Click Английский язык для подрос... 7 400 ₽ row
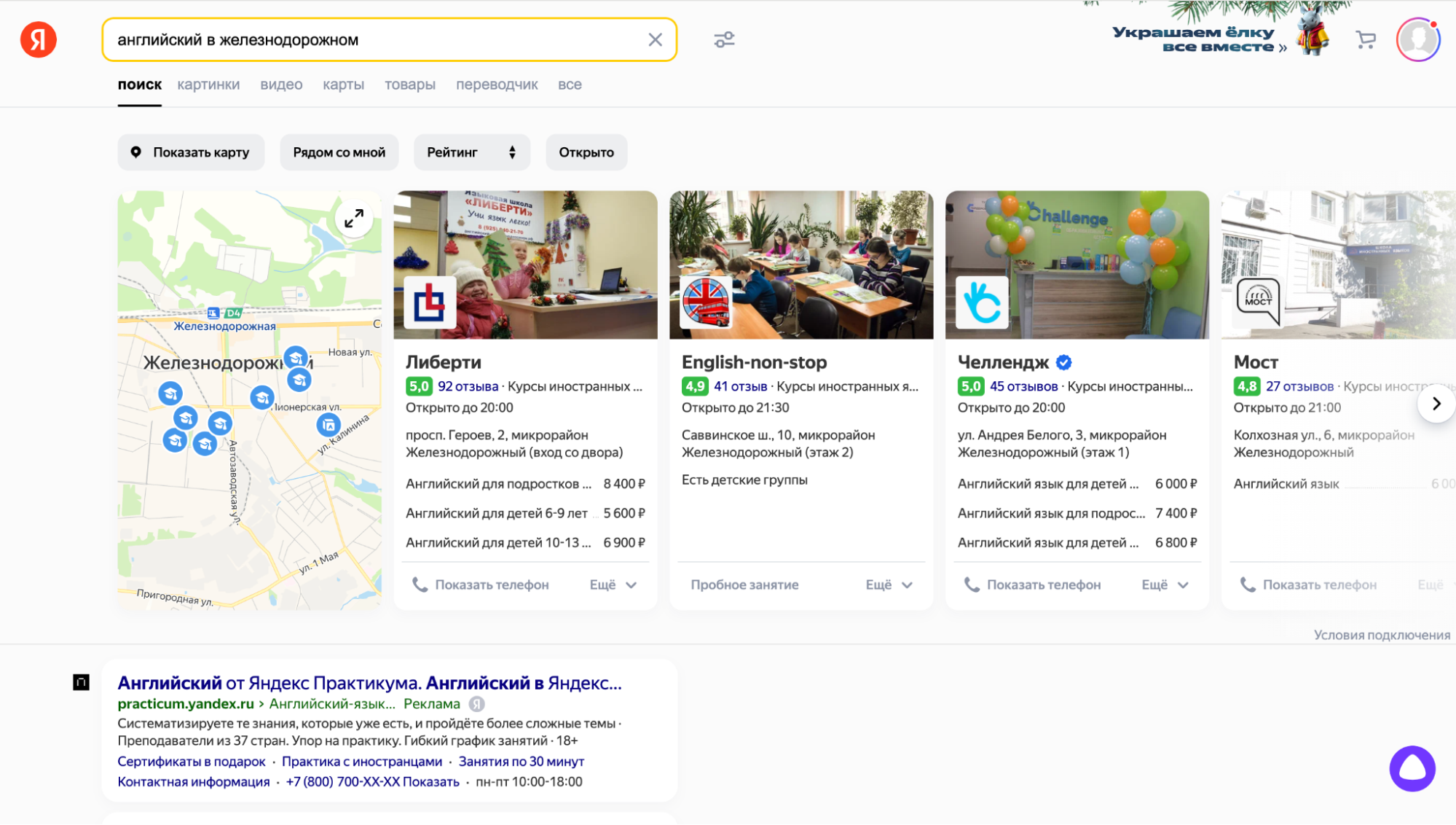This screenshot has height=825, width=1456. tap(1077, 513)
